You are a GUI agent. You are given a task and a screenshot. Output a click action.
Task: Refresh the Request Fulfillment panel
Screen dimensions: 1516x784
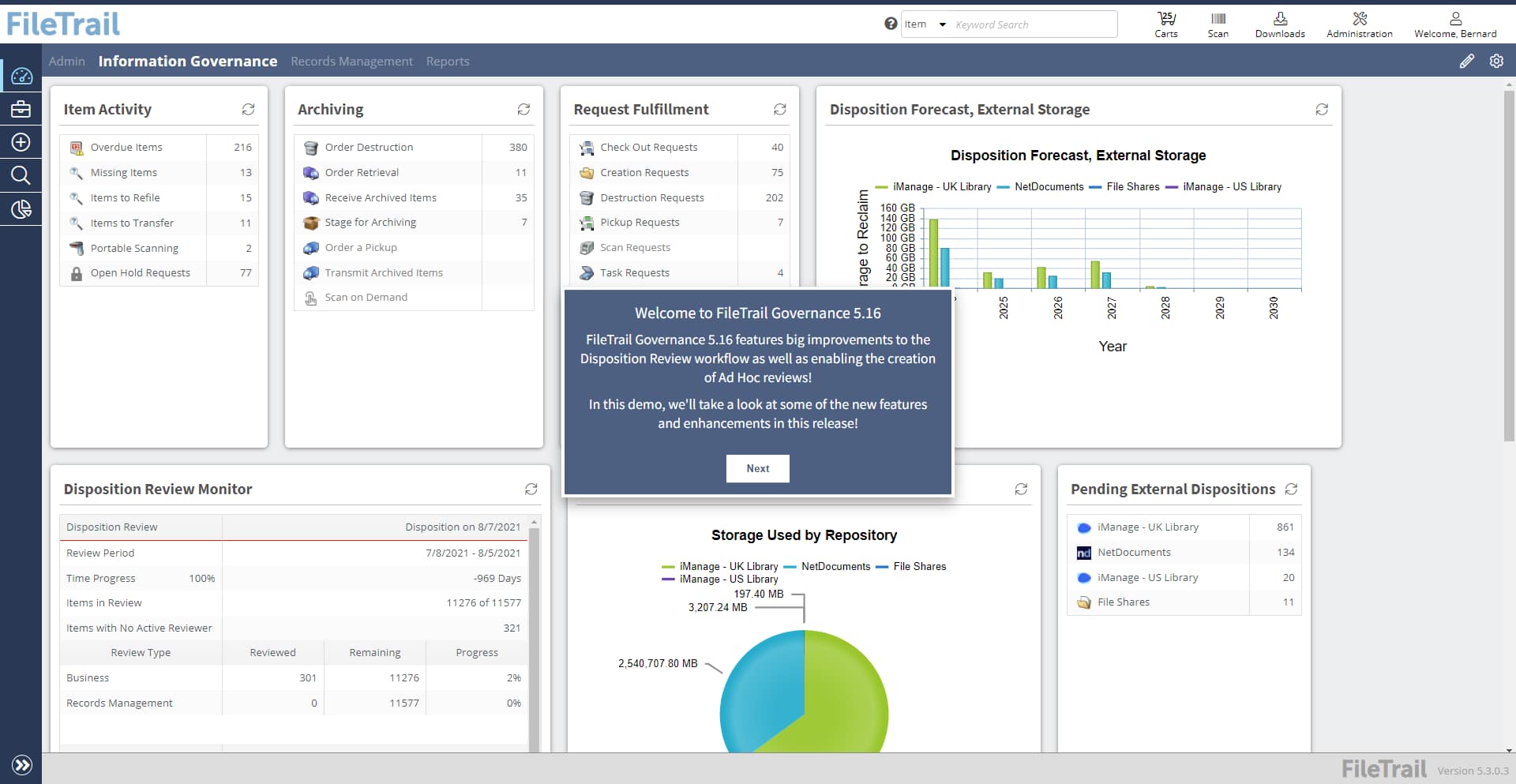tap(780, 109)
